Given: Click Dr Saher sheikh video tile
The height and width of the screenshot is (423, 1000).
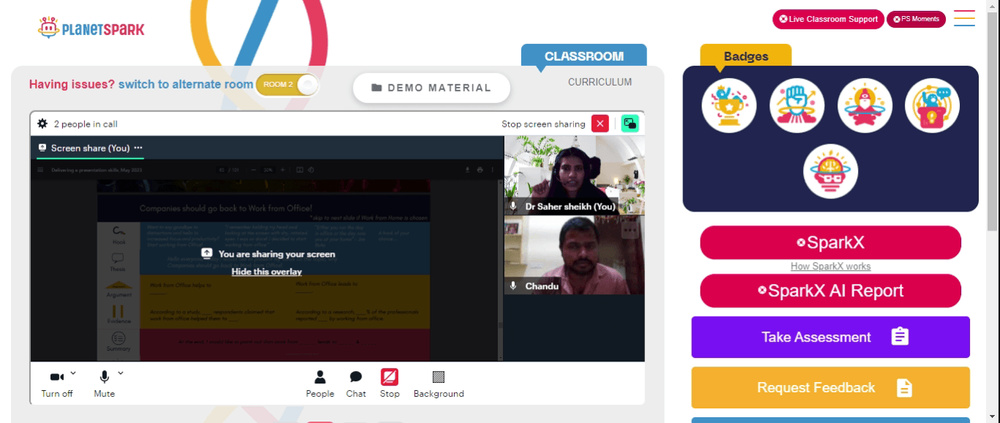Looking at the screenshot, I should (x=574, y=175).
